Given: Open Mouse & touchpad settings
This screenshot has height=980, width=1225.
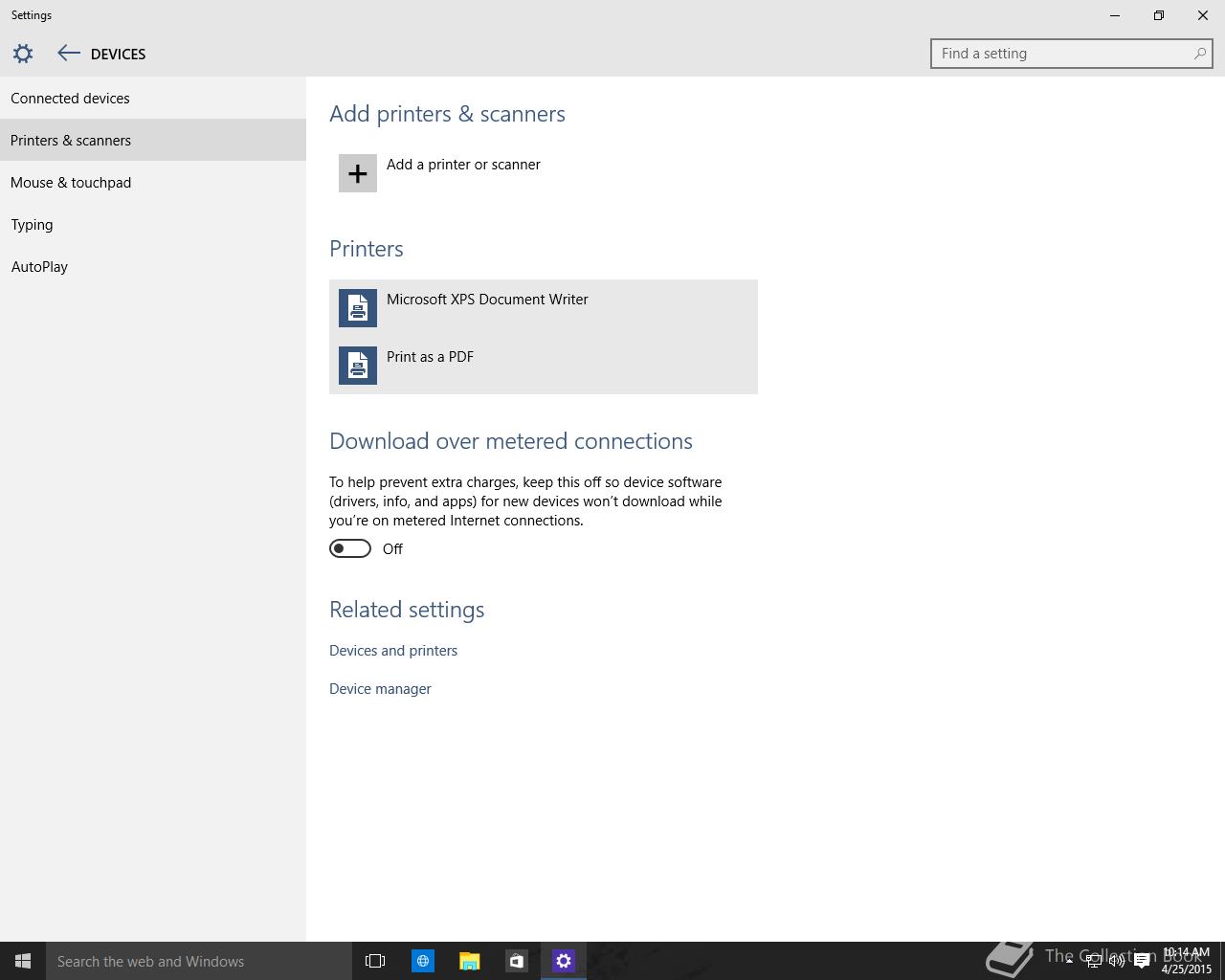Looking at the screenshot, I should (153, 182).
